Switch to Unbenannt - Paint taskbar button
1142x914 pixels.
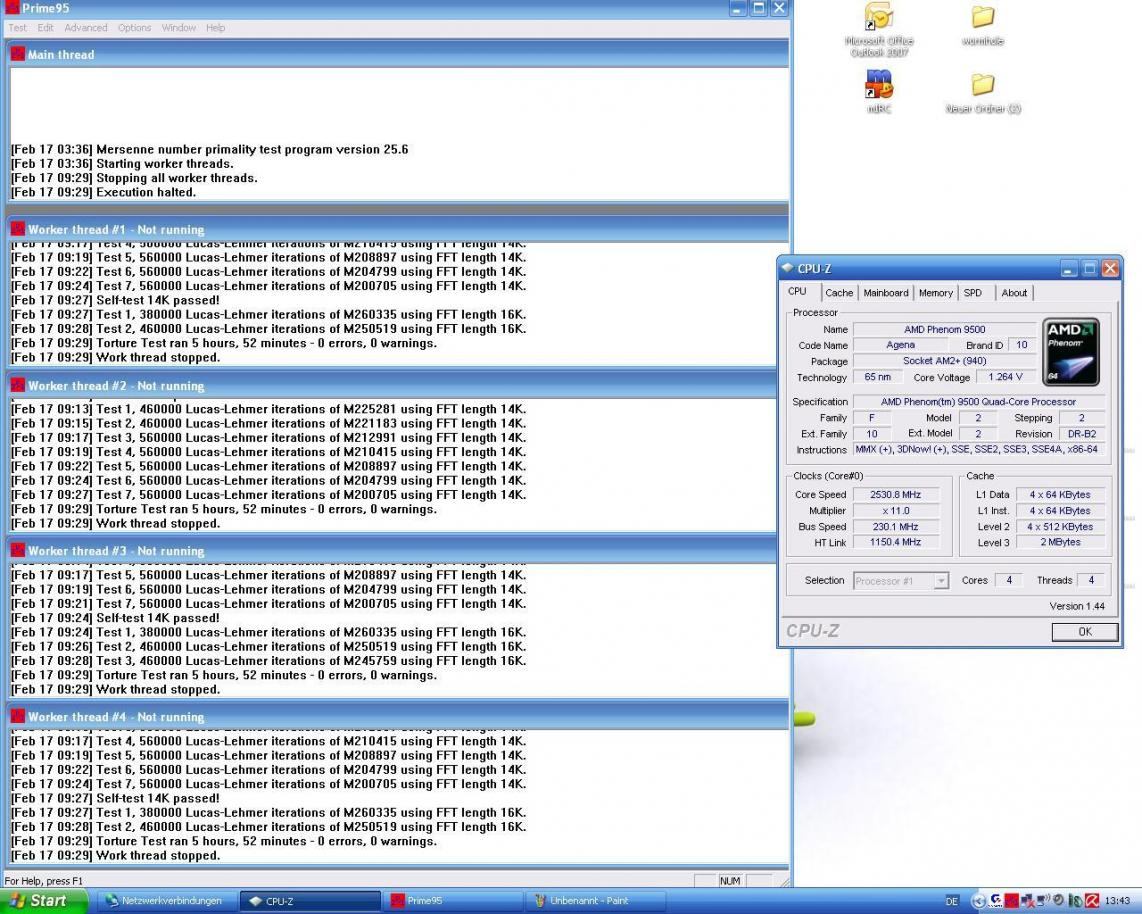click(x=596, y=901)
